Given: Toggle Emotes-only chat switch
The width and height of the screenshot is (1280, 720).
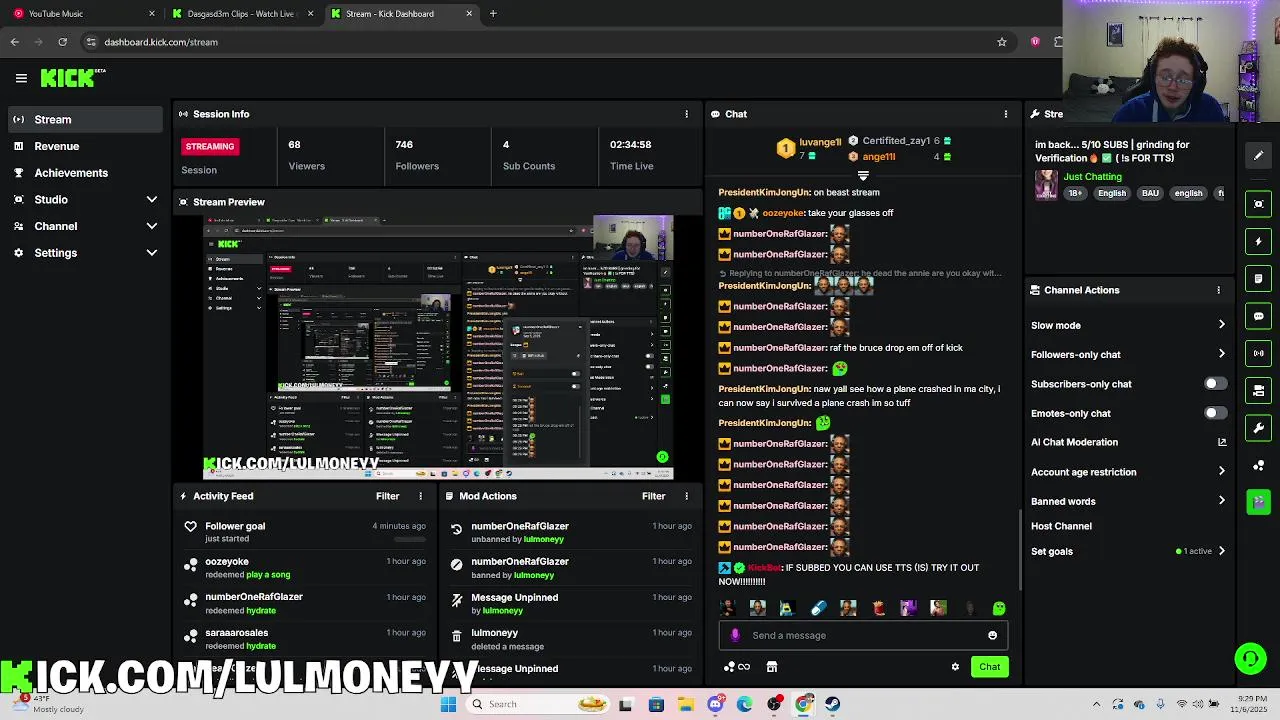Looking at the screenshot, I should pyautogui.click(x=1214, y=413).
